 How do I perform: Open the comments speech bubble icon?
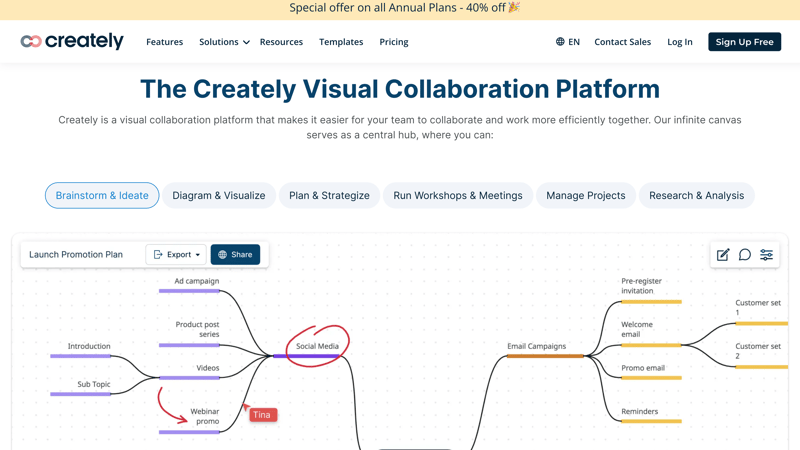745,255
